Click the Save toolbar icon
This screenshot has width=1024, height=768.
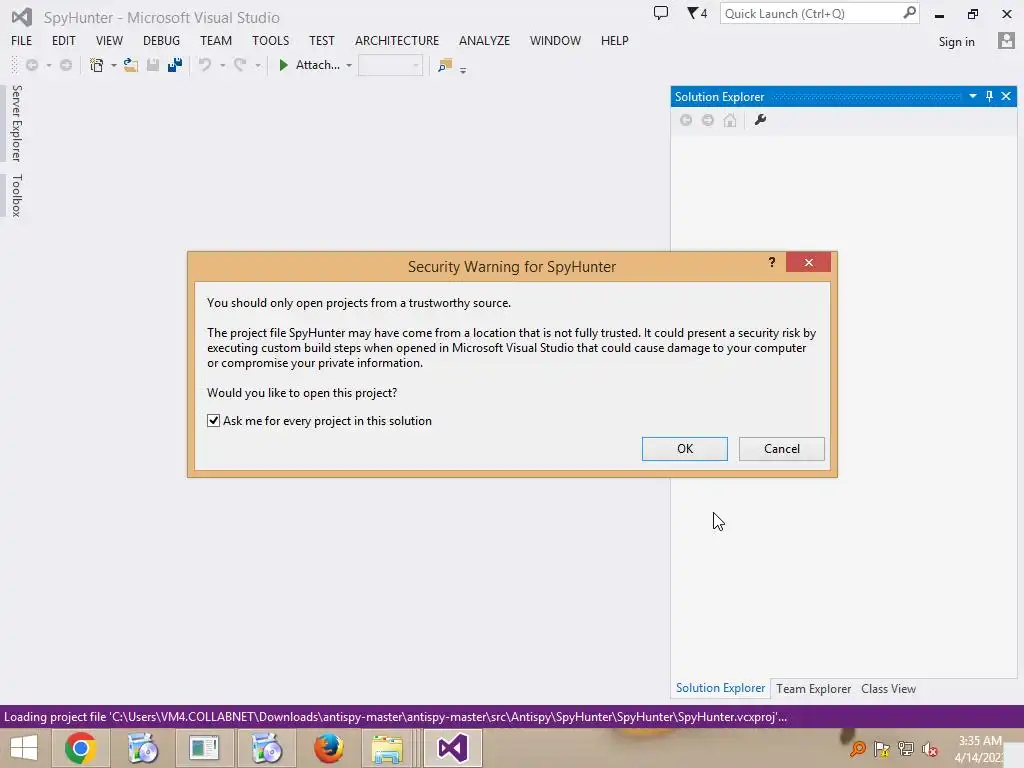point(153,65)
